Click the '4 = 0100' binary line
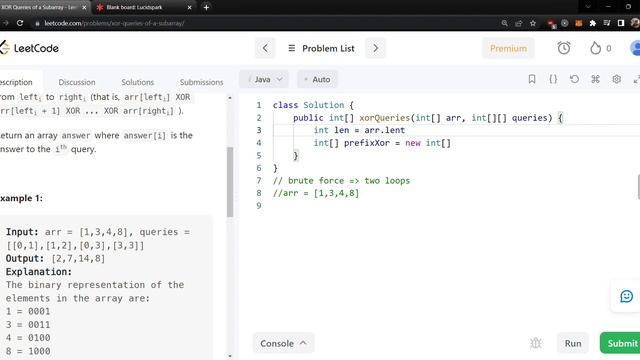This screenshot has width=640, height=360. point(28,338)
